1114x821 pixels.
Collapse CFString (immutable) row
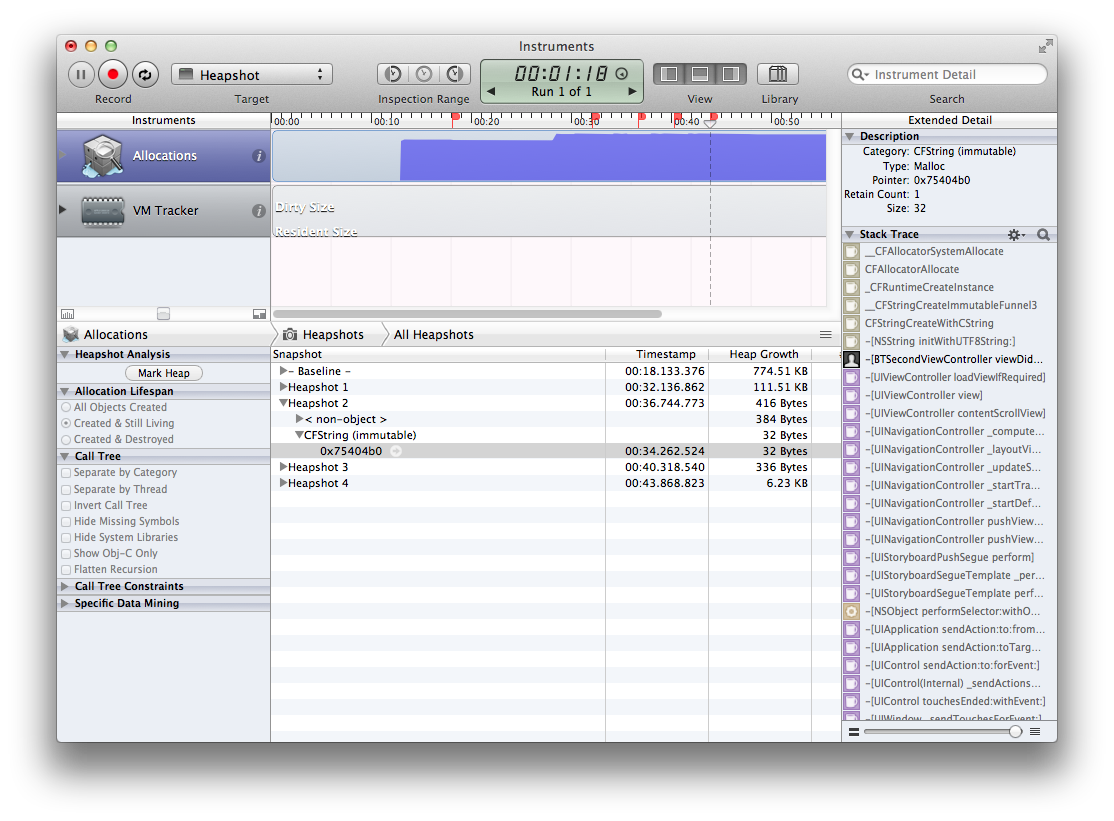click(x=299, y=435)
